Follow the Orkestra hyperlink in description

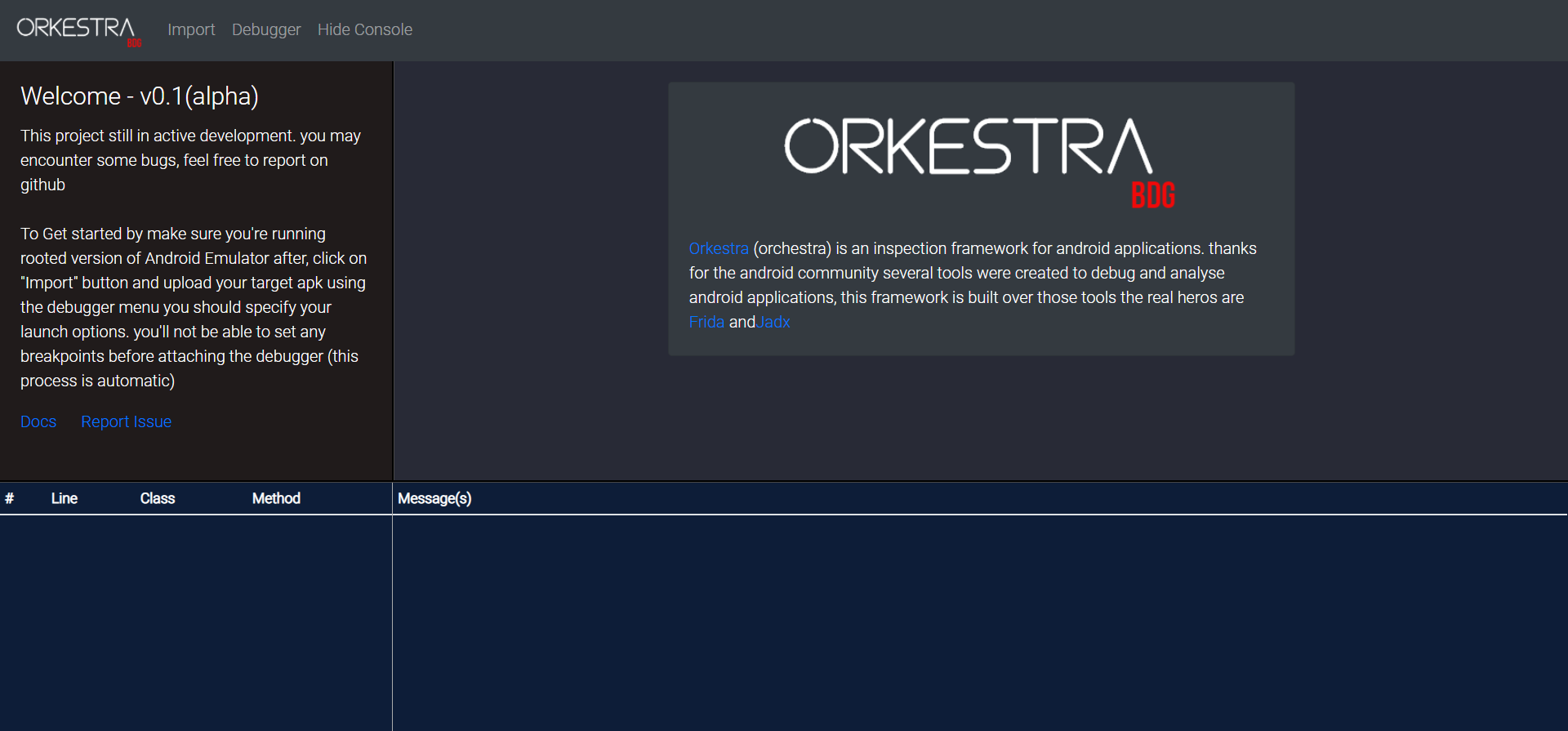719,248
